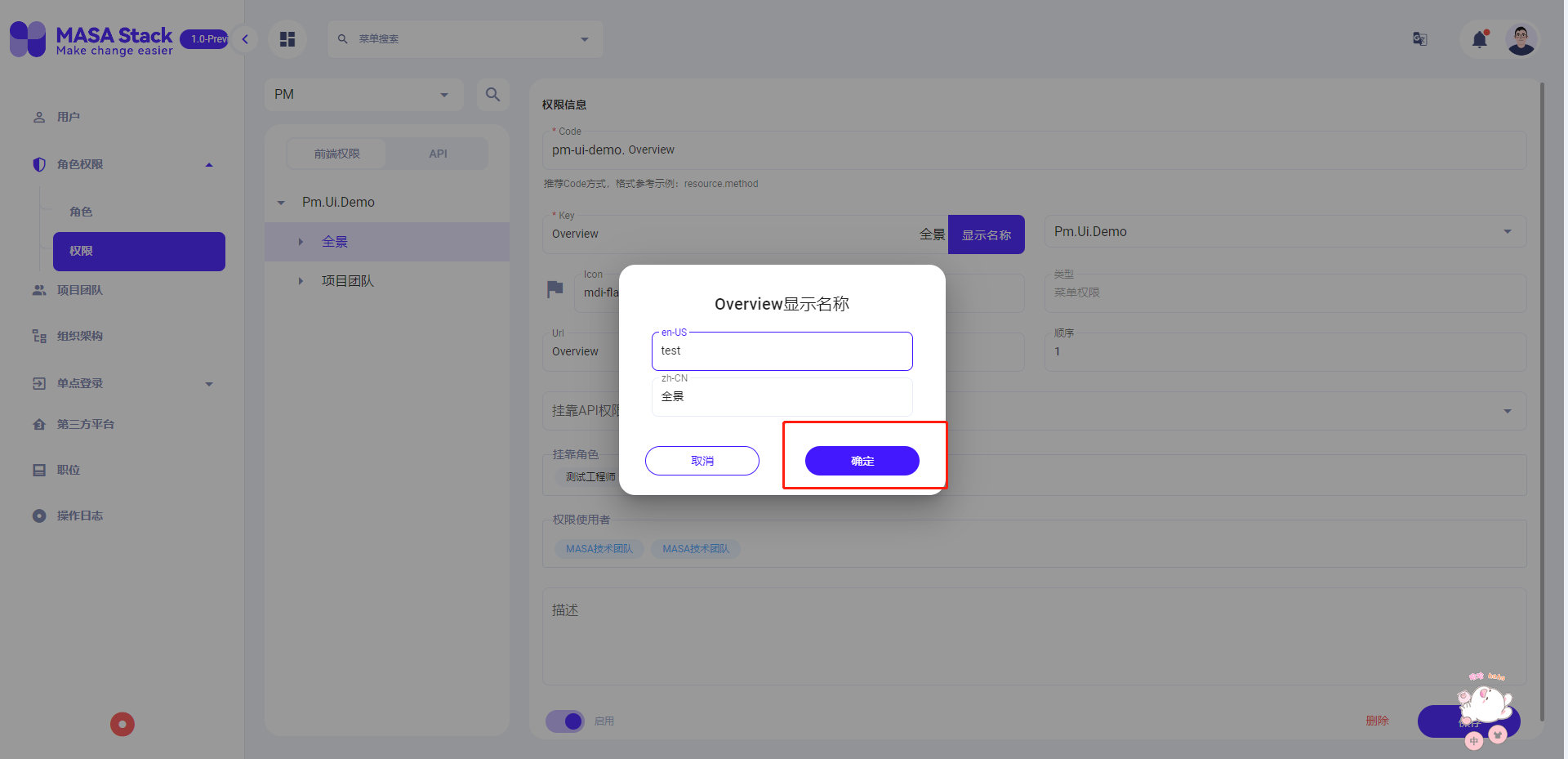Click the first MASA技术团队 chip

click(x=599, y=549)
